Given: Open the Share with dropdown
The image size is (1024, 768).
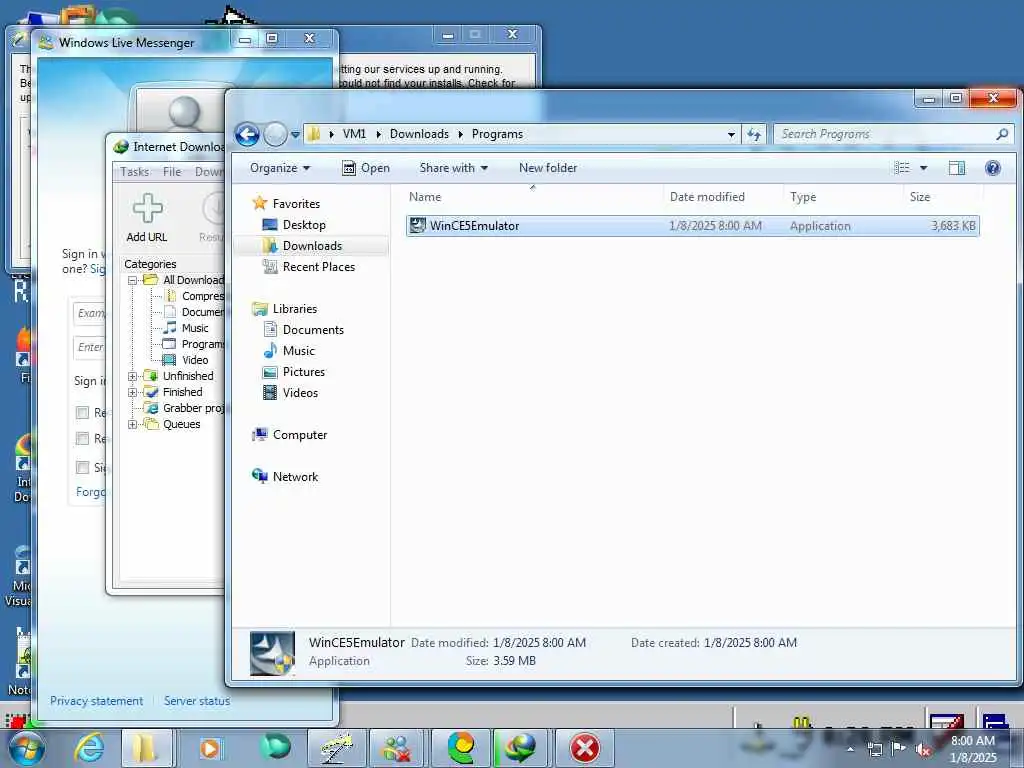Looking at the screenshot, I should [x=454, y=168].
